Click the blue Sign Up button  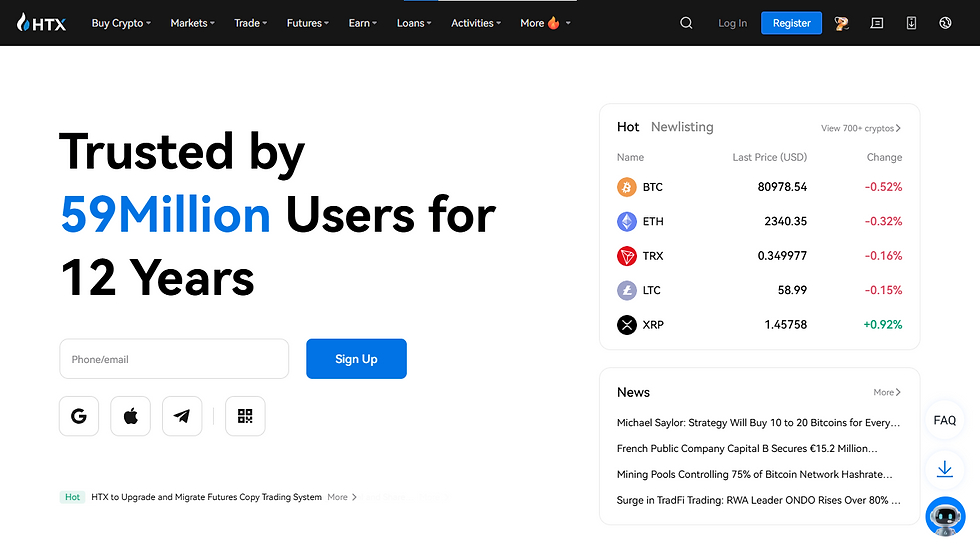coord(356,359)
